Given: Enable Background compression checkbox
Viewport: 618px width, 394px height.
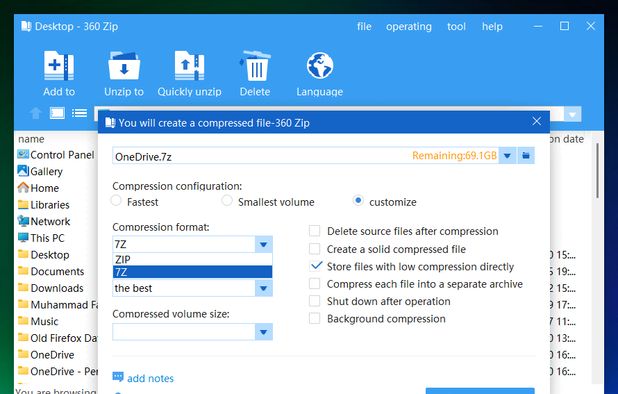Looking at the screenshot, I should coord(315,318).
